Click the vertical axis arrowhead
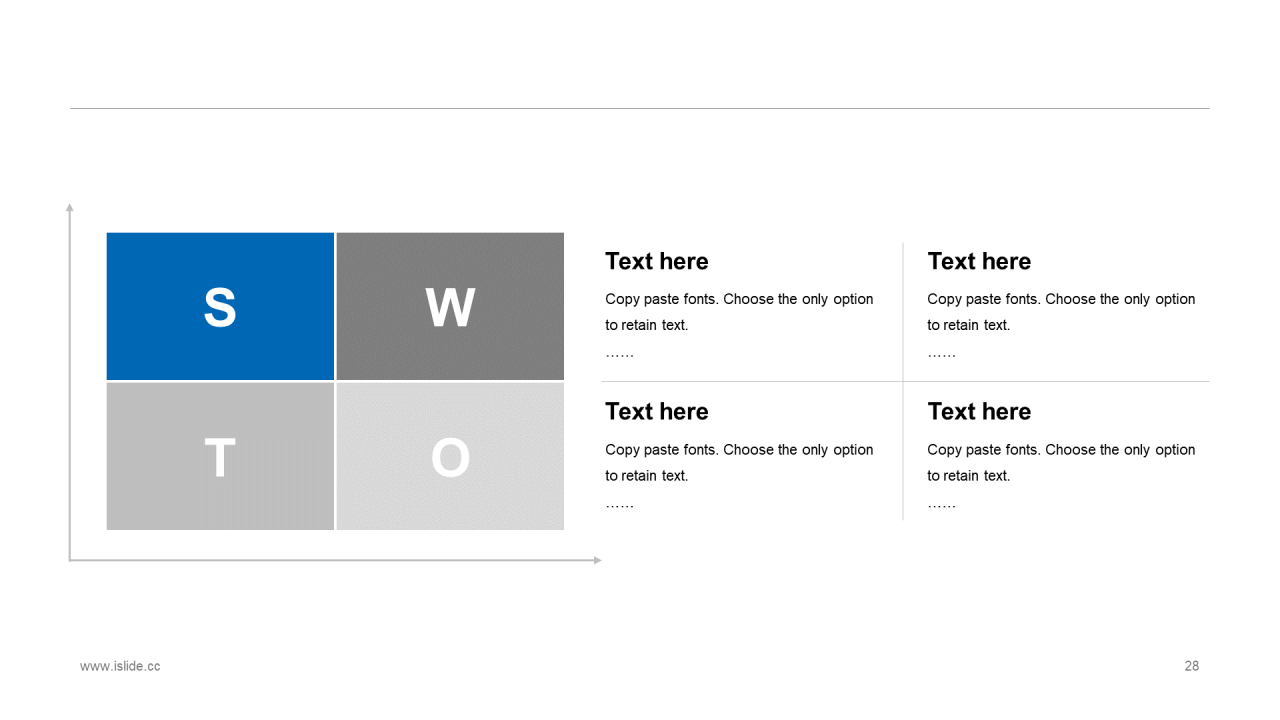1280x720 pixels. pyautogui.click(x=70, y=207)
